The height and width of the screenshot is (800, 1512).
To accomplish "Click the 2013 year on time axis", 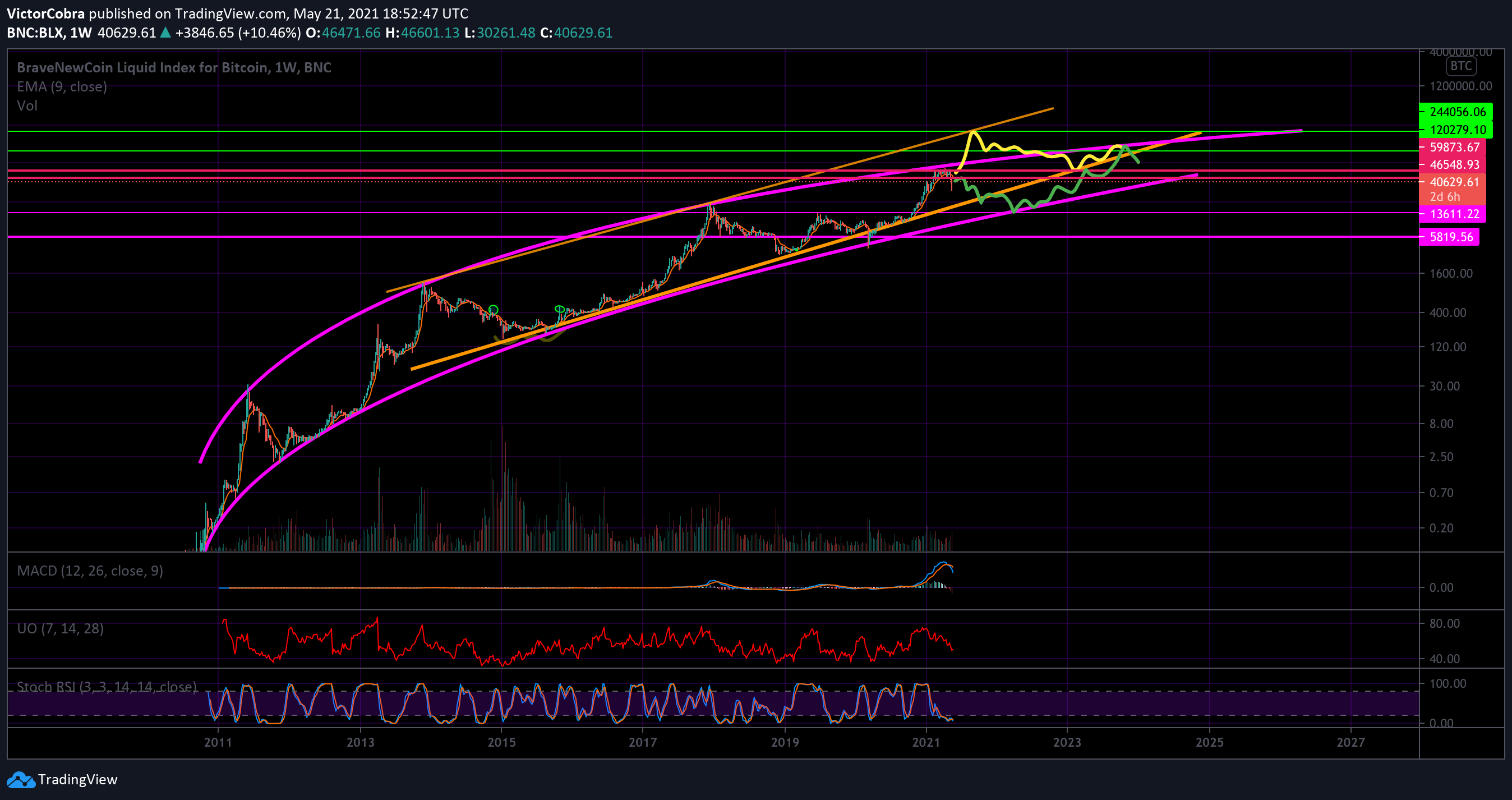I will [x=361, y=742].
